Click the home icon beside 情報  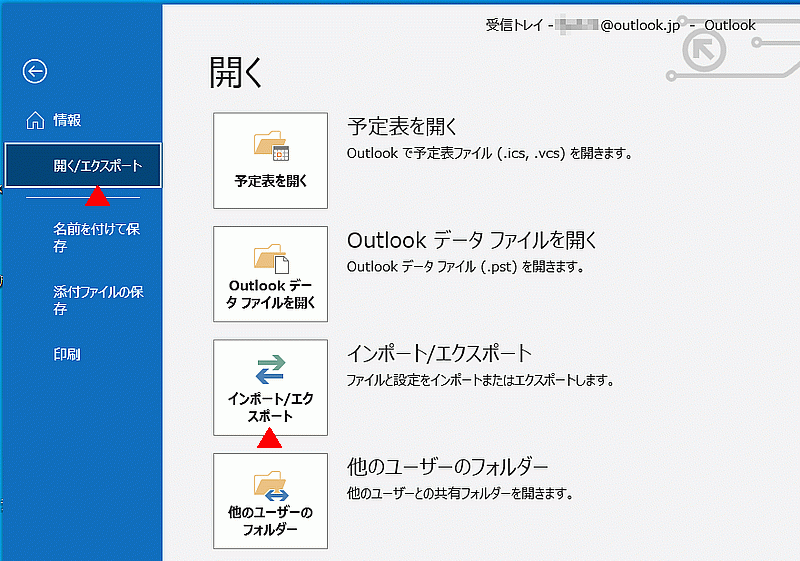pos(35,120)
